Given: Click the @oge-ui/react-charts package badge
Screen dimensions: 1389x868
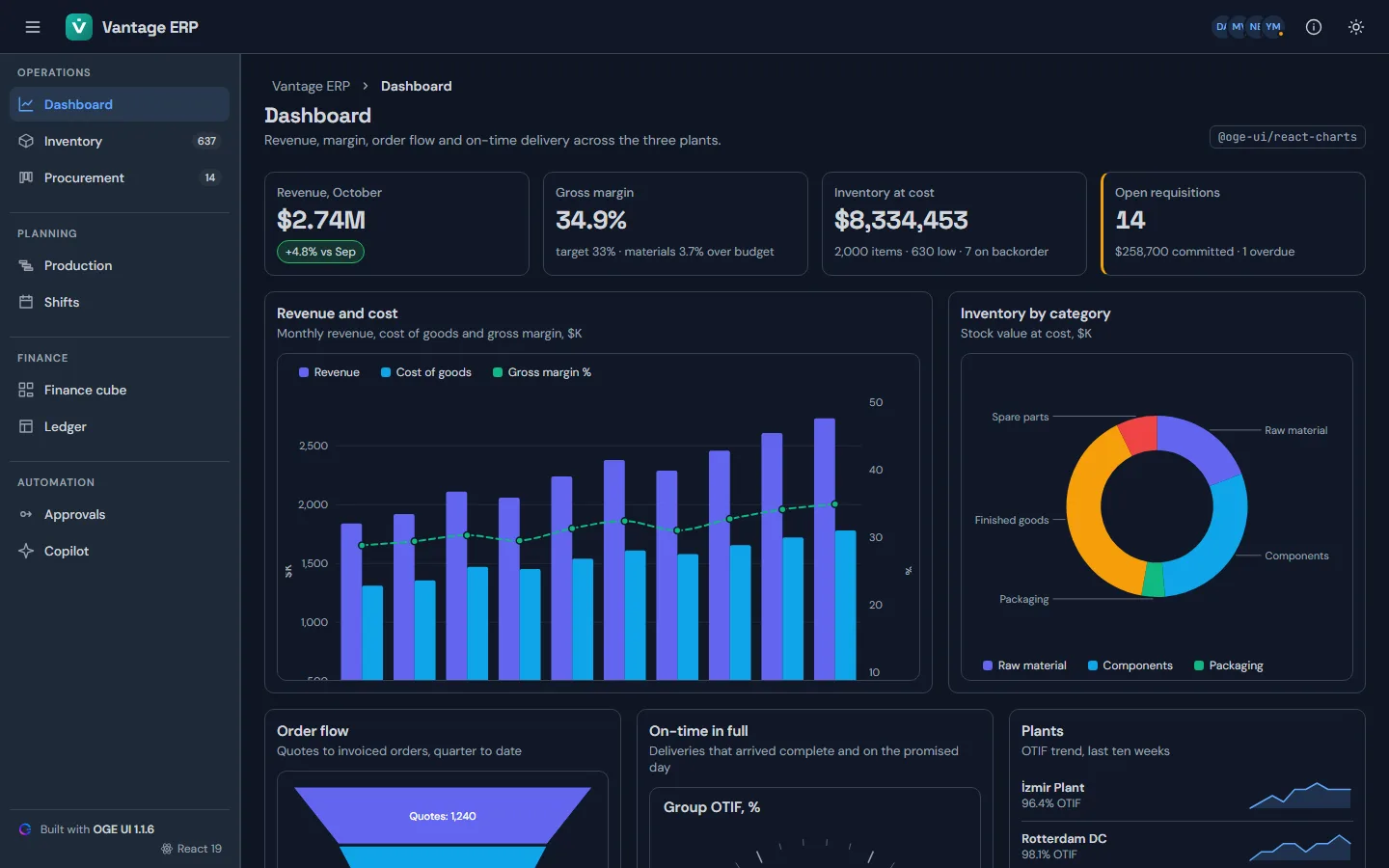Looking at the screenshot, I should tap(1288, 137).
